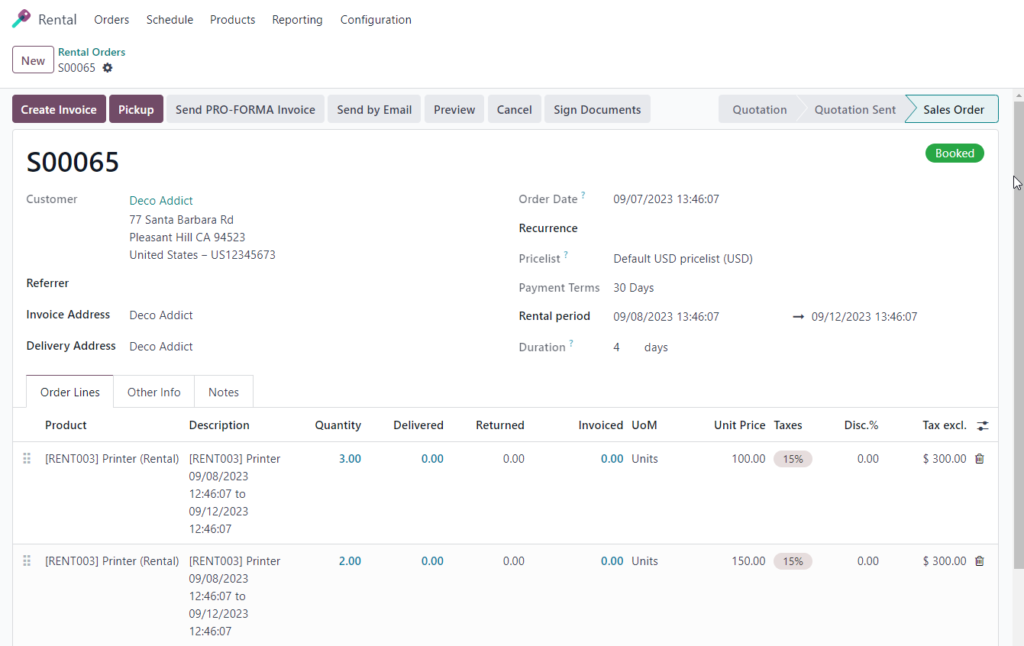Cancel the rental order
Screen dimensions: 1024x646
514,109
